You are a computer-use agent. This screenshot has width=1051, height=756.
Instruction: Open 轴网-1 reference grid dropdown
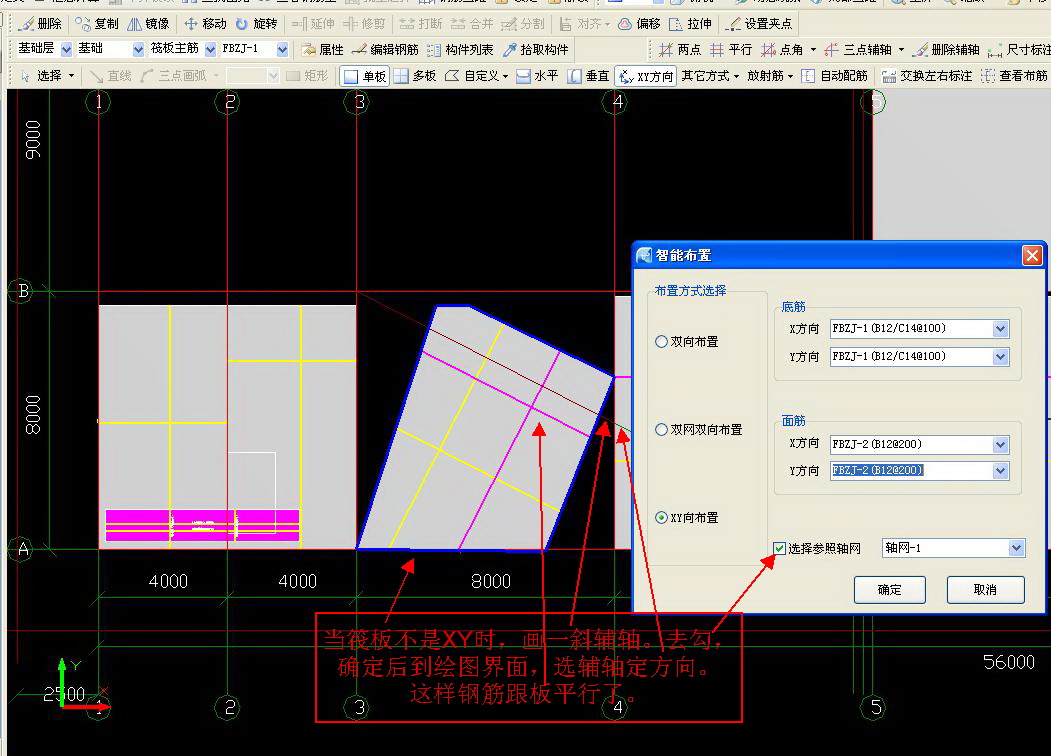point(1016,548)
